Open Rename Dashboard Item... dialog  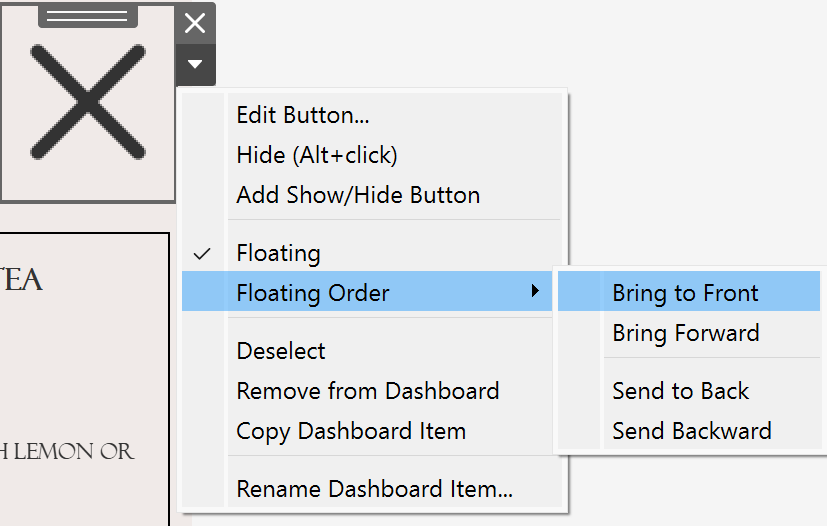pyautogui.click(x=374, y=489)
